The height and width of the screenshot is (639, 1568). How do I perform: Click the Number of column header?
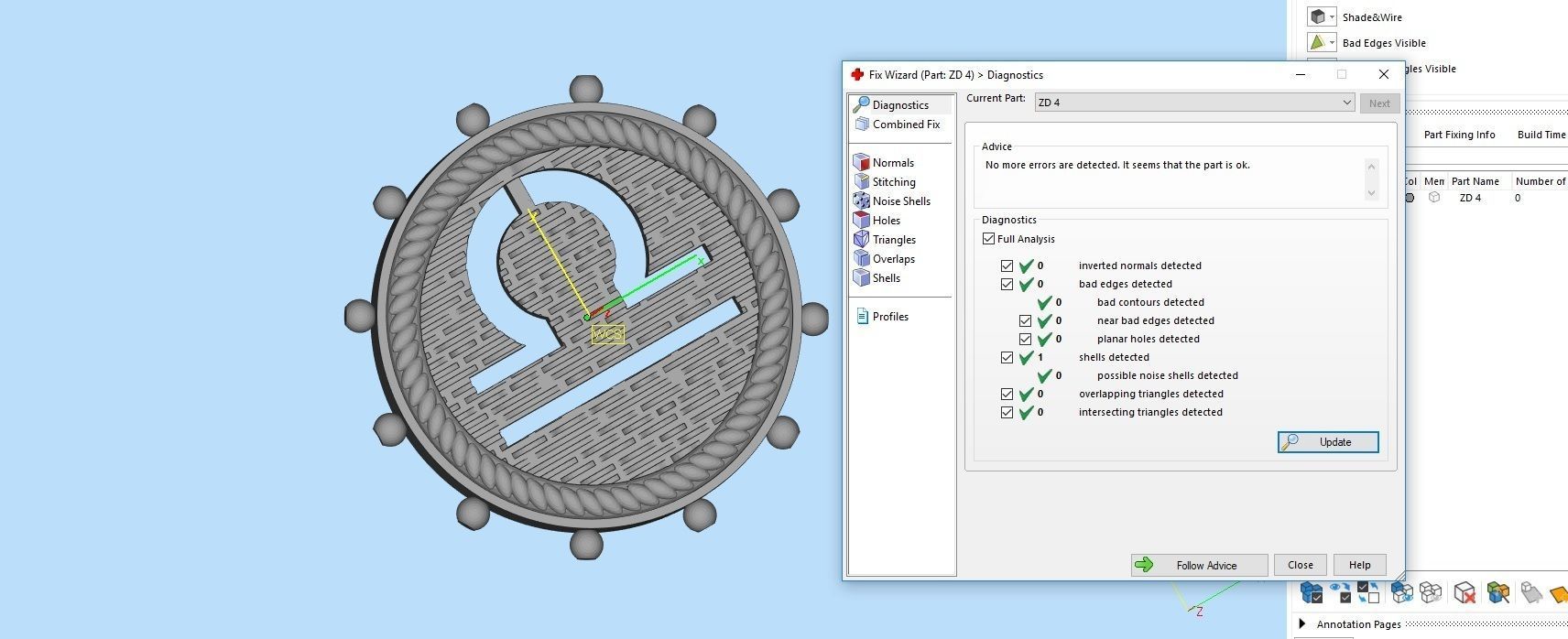(1540, 181)
